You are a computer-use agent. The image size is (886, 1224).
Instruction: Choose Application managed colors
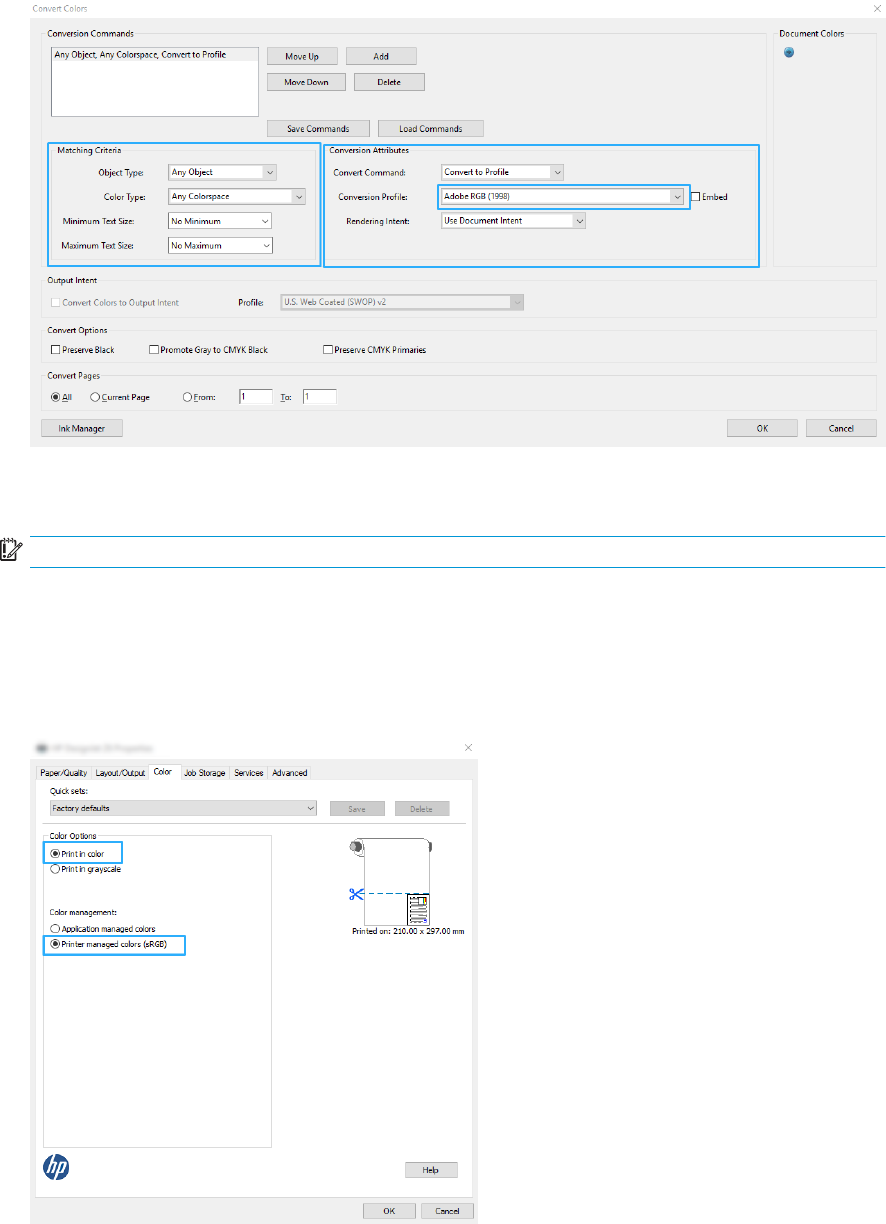pos(56,929)
